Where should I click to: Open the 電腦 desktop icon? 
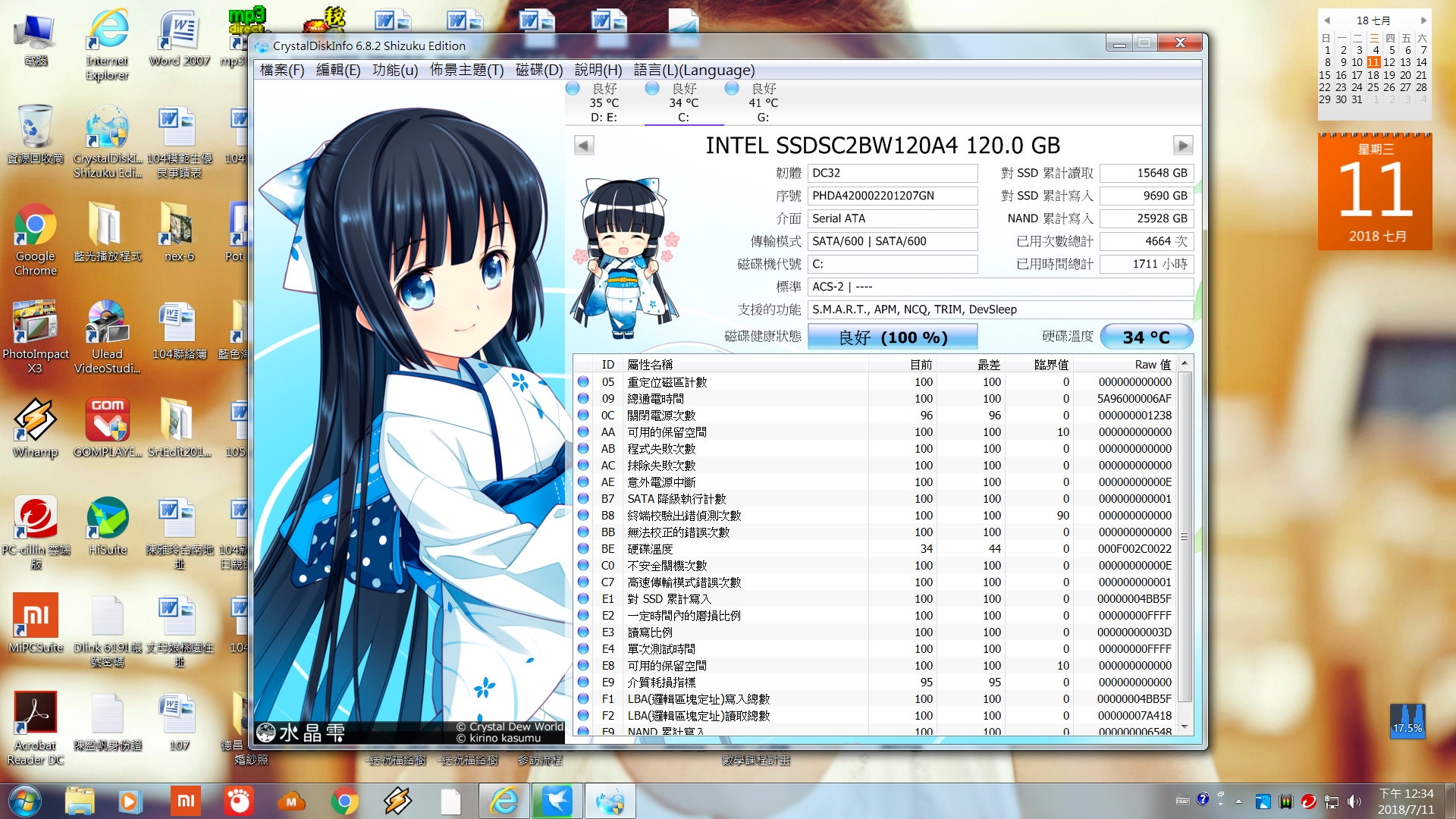pos(35,39)
